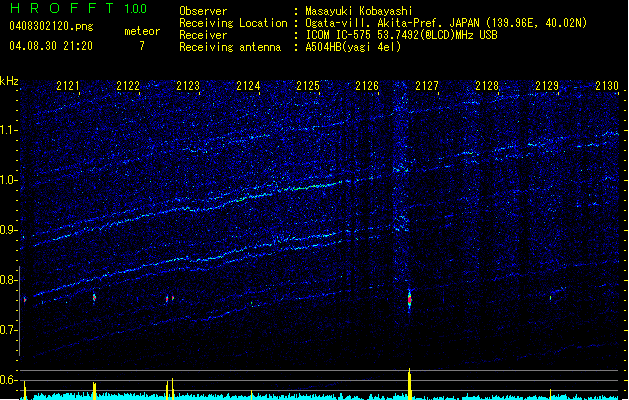Click the kHz axis unit label
The height and width of the screenshot is (400, 629).
tap(9, 81)
